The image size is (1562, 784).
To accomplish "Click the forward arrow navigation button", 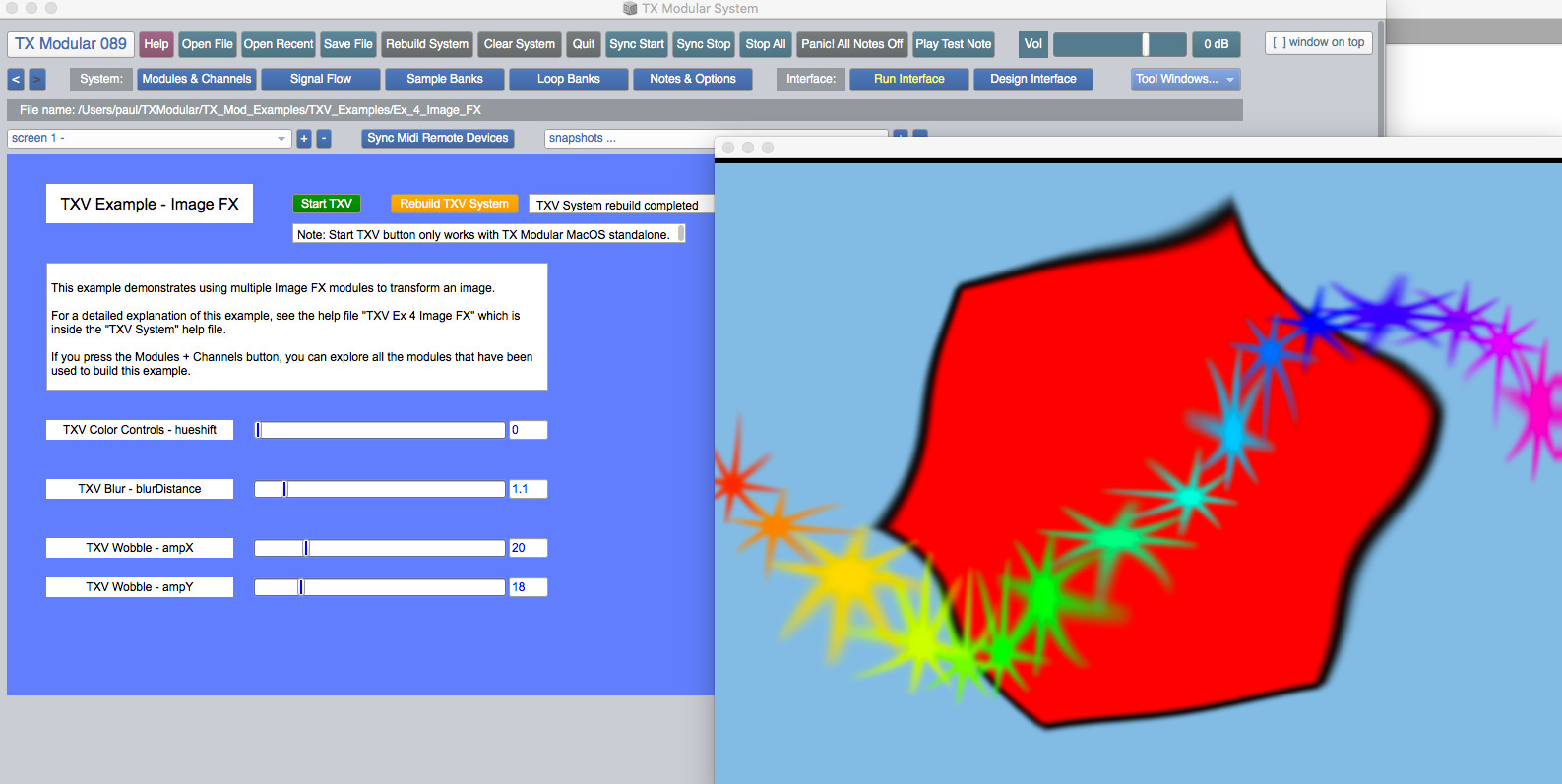I will pyautogui.click(x=37, y=79).
